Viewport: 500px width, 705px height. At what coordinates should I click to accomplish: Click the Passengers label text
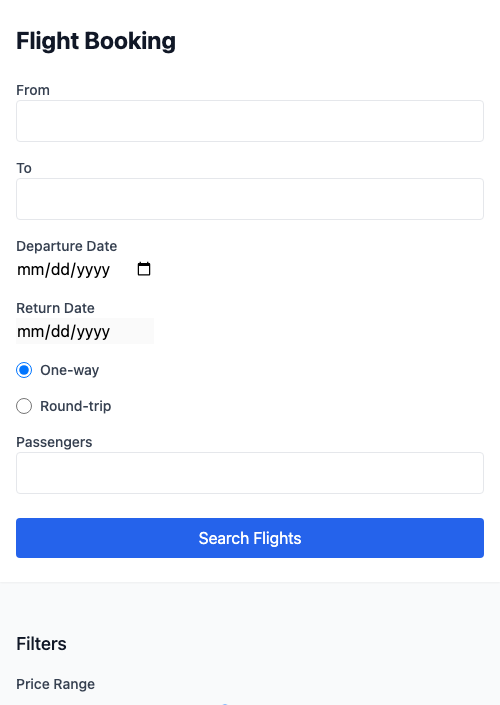point(54,442)
